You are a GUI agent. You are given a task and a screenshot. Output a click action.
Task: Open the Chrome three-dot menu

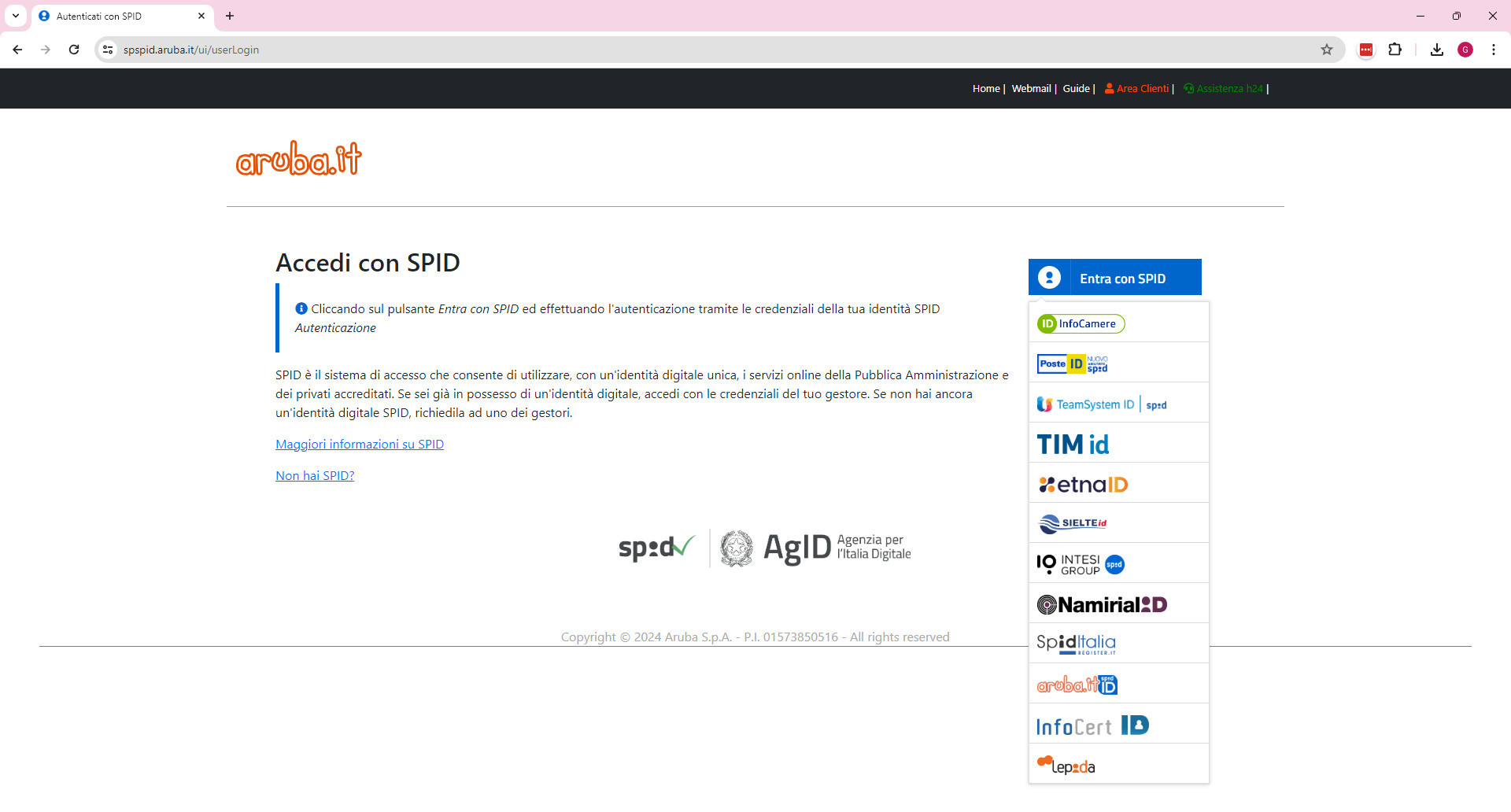(1494, 50)
